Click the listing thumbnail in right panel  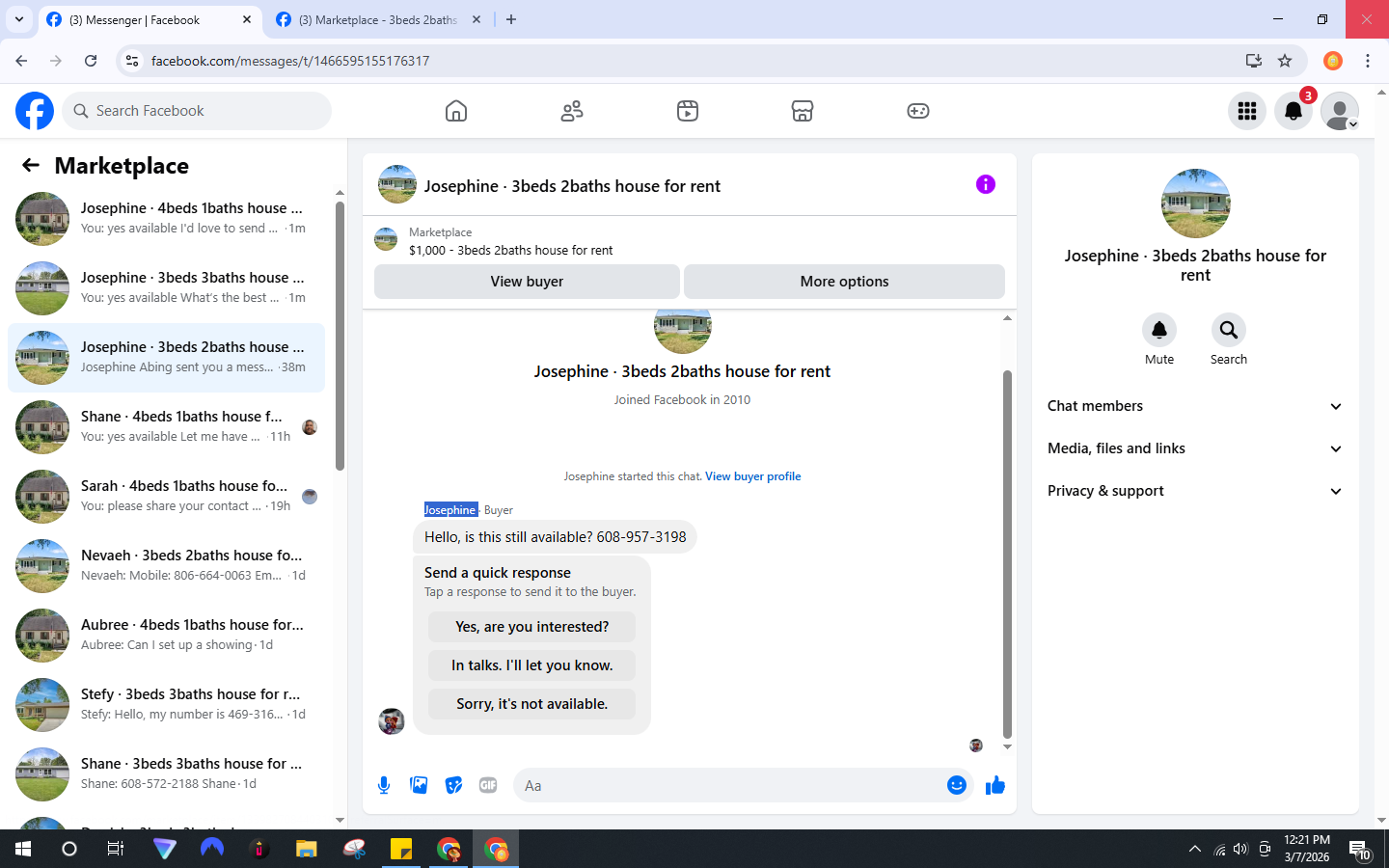click(x=1196, y=203)
